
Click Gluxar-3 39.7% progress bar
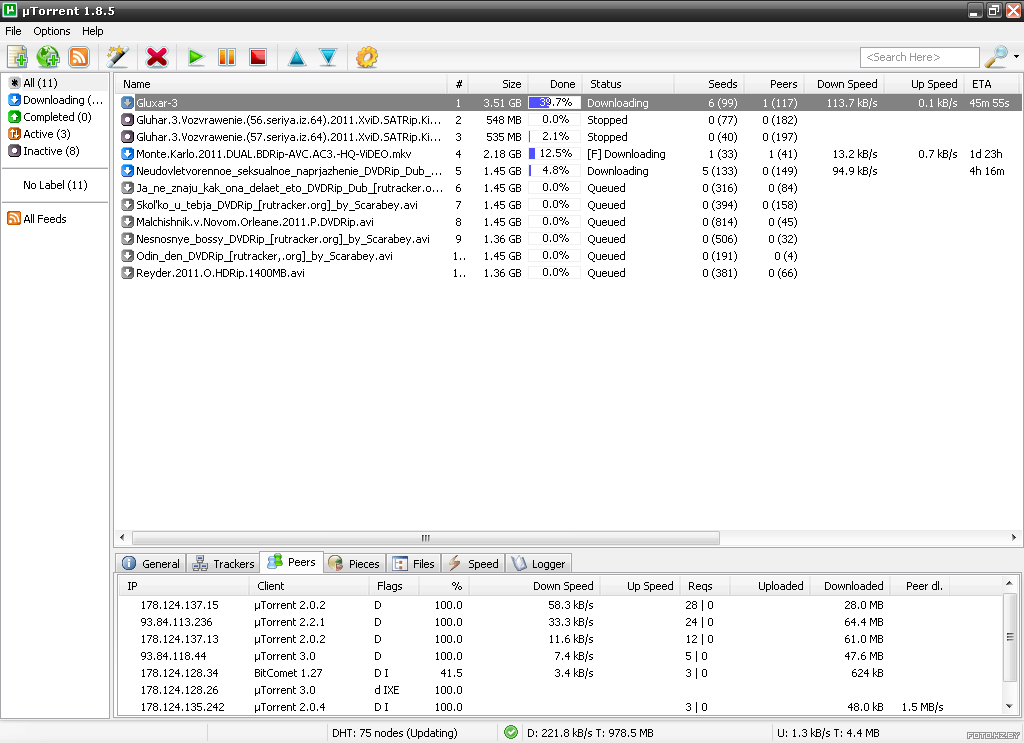tap(554, 103)
